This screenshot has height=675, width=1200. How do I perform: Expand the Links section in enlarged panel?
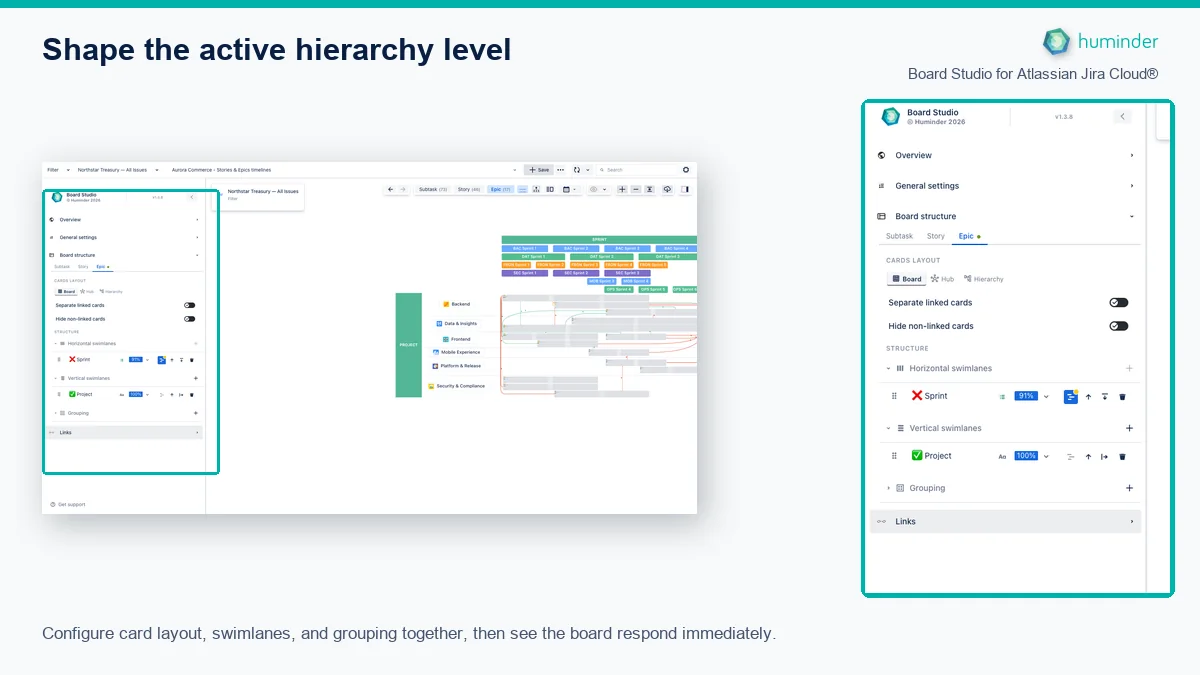point(1005,521)
